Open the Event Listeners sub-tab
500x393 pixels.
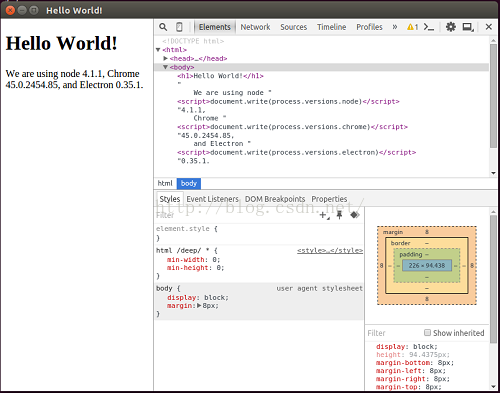[x=212, y=199]
